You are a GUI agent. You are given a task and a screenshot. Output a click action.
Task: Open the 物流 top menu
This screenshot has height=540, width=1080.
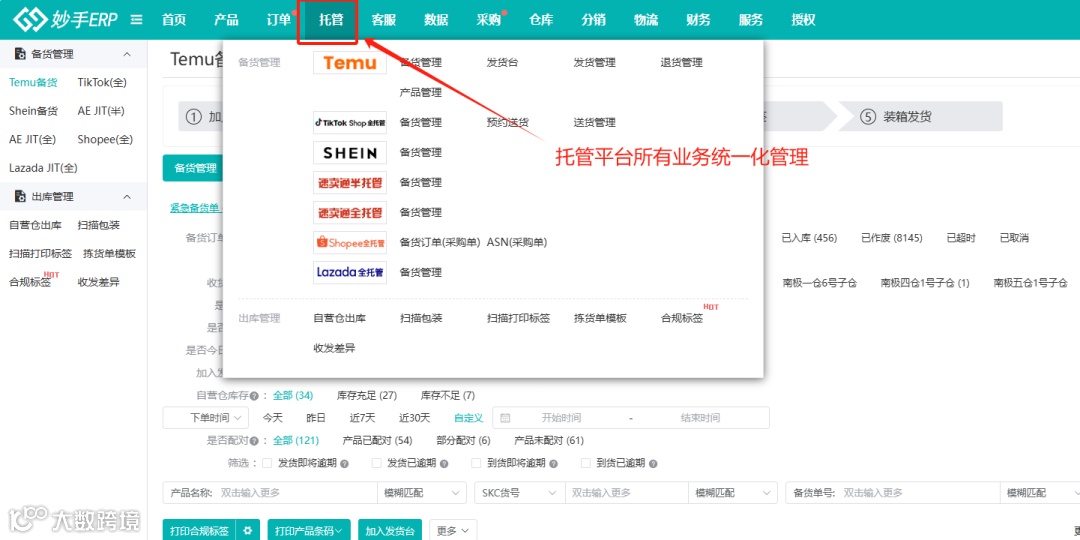pyautogui.click(x=645, y=20)
